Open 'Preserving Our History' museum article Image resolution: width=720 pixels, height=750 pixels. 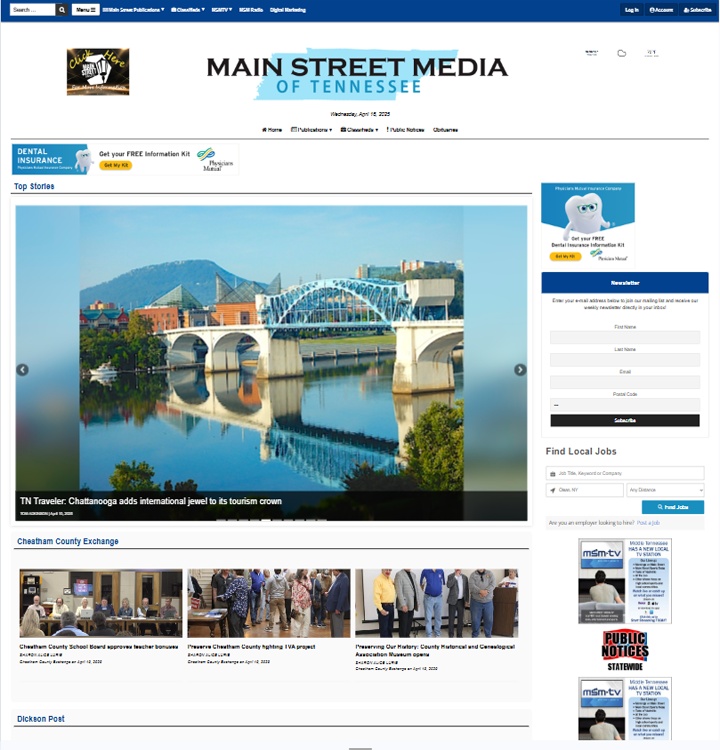[x=435, y=651]
